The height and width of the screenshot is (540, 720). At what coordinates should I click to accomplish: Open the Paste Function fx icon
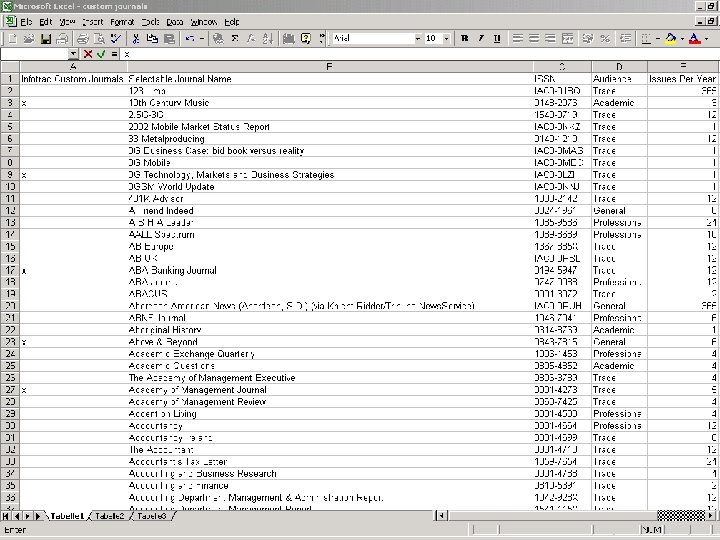pyautogui.click(x=251, y=39)
